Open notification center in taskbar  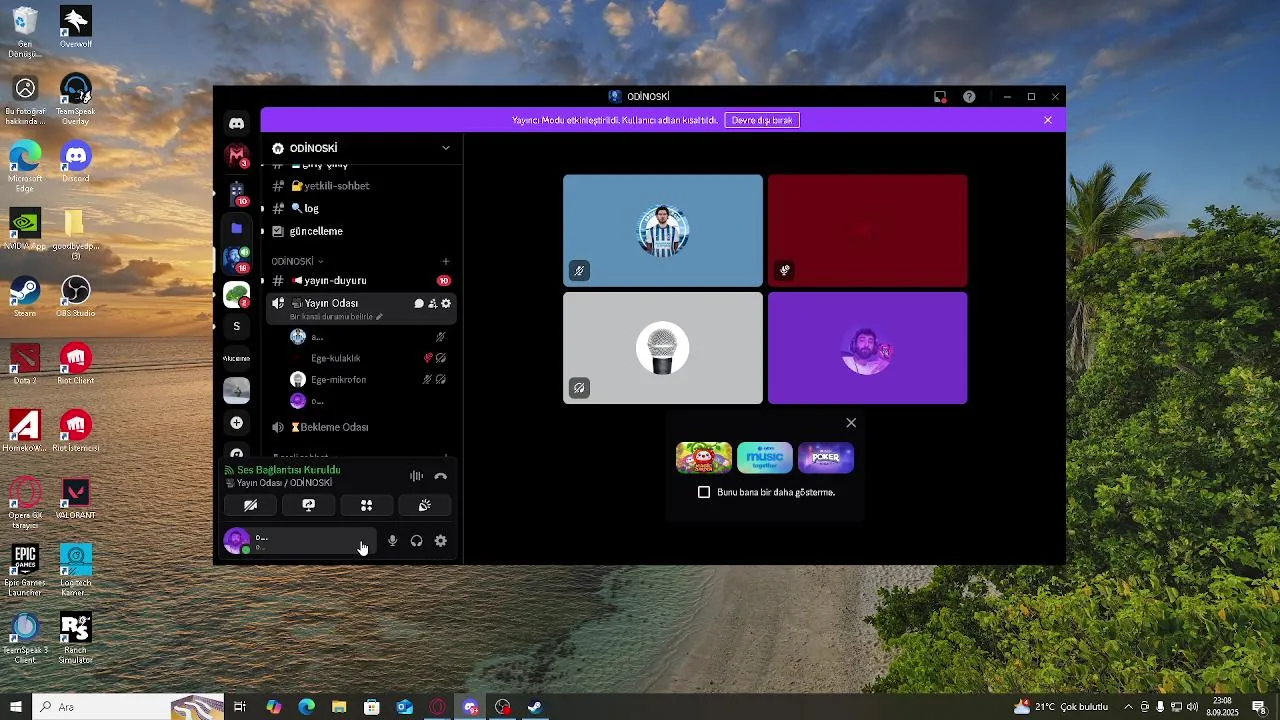(x=1259, y=707)
